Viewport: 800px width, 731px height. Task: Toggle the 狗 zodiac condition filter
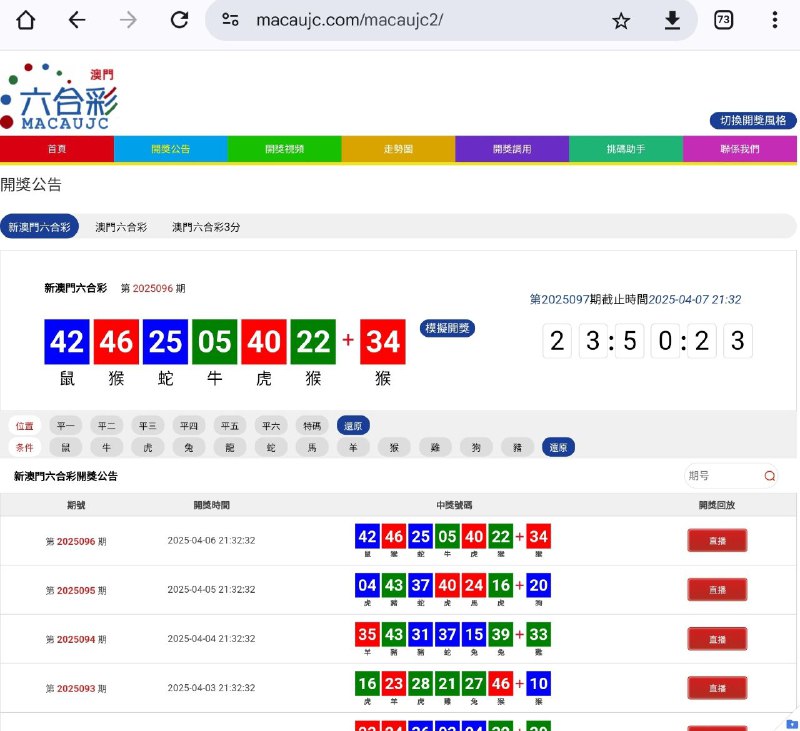click(476, 447)
